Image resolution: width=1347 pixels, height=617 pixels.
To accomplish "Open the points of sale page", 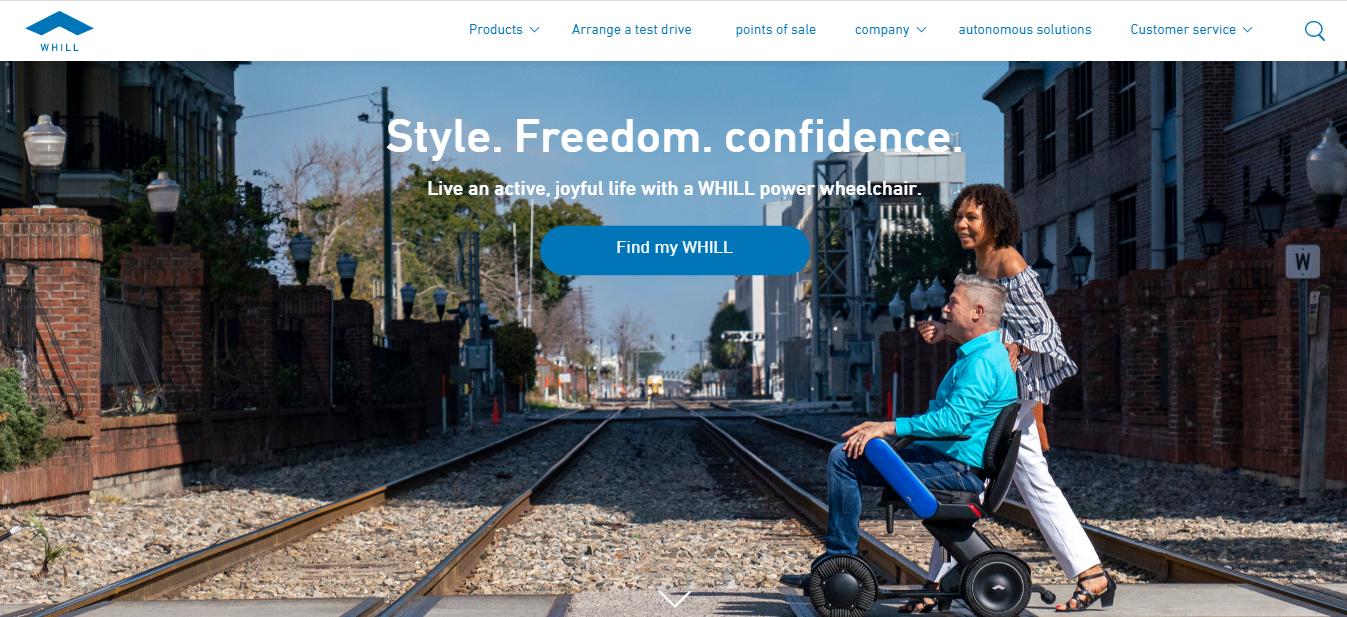I will click(x=776, y=30).
